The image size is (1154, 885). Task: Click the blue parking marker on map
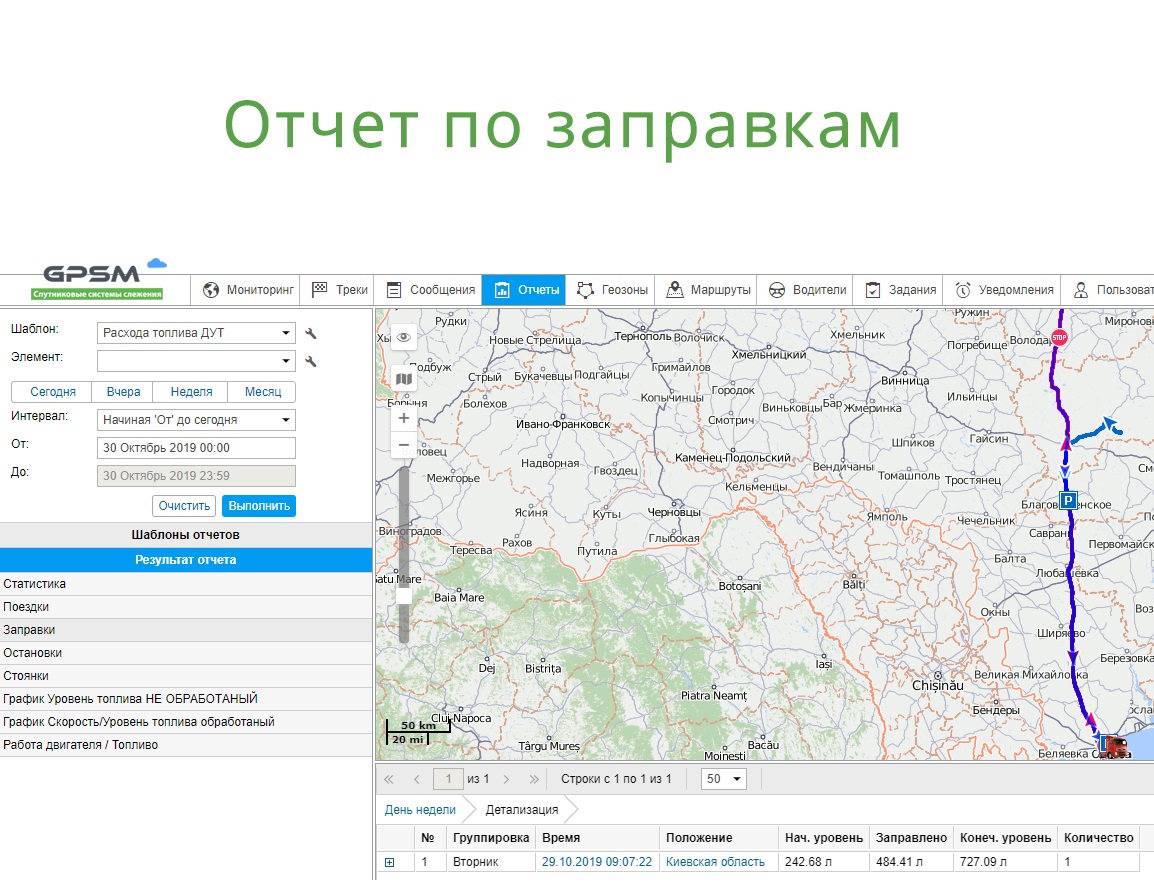(1068, 501)
